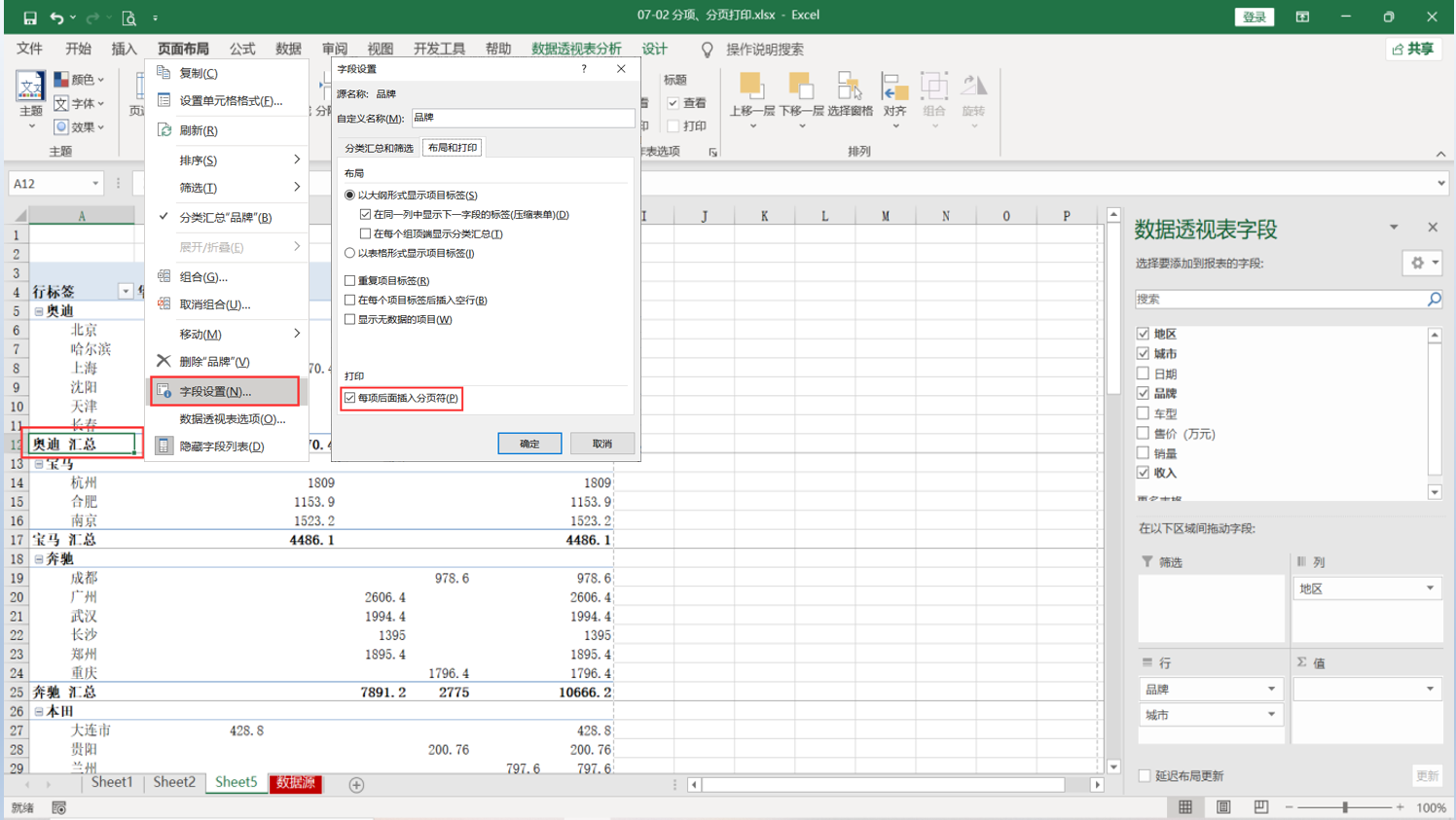Click the Print Preview quick access icon

point(128,18)
